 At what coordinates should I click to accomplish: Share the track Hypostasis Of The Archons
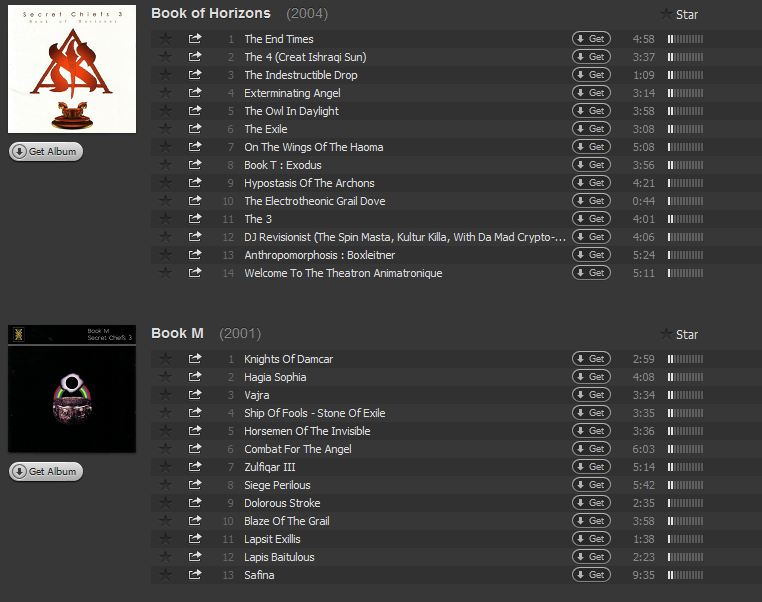click(195, 183)
